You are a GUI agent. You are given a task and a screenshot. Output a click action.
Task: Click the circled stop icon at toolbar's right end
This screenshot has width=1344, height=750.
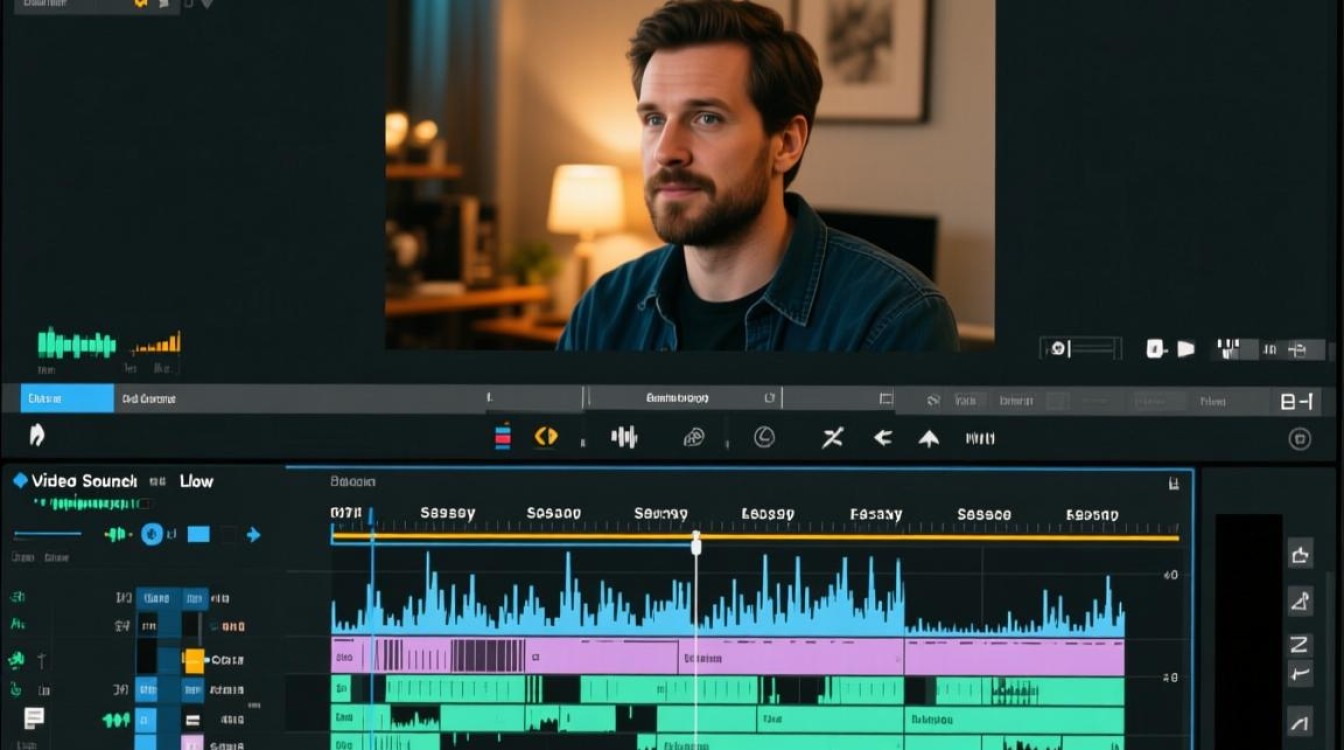[x=1299, y=438]
